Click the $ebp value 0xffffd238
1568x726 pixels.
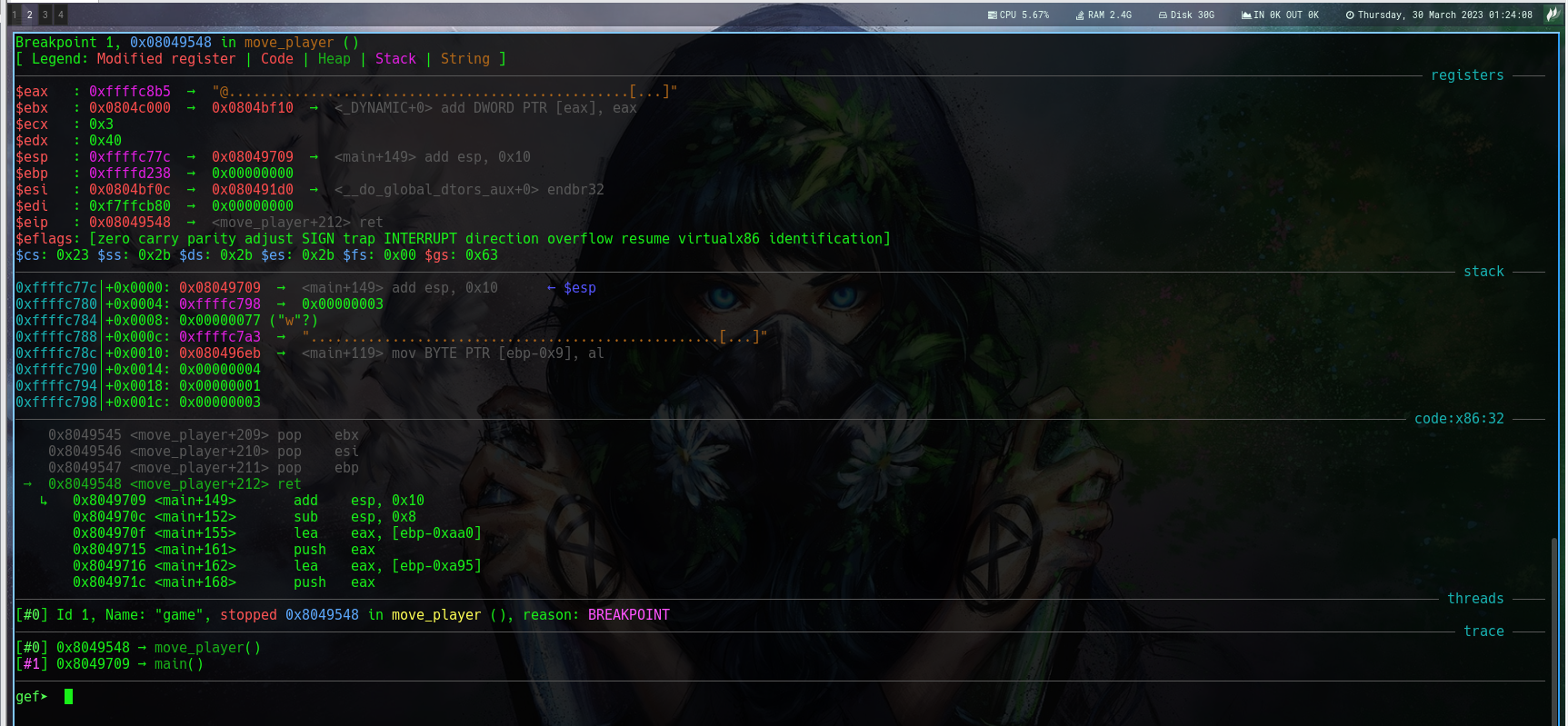tap(130, 173)
